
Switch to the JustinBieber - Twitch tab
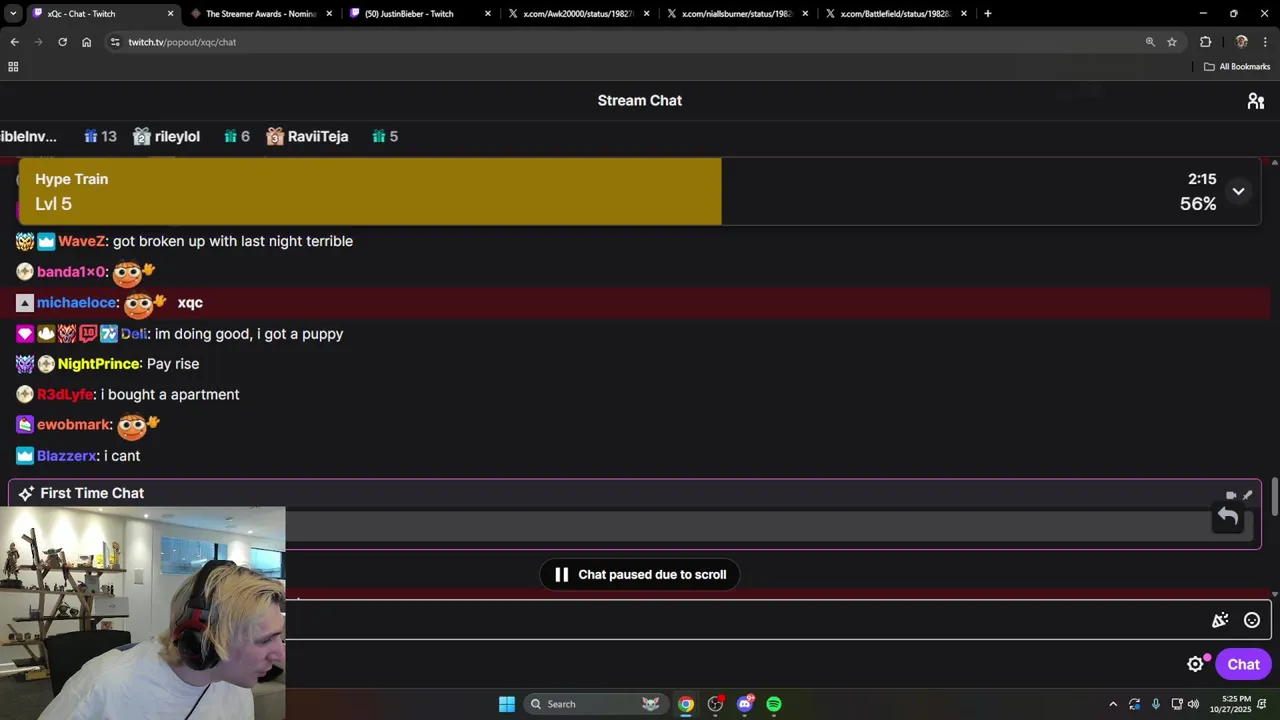pyautogui.click(x=420, y=14)
